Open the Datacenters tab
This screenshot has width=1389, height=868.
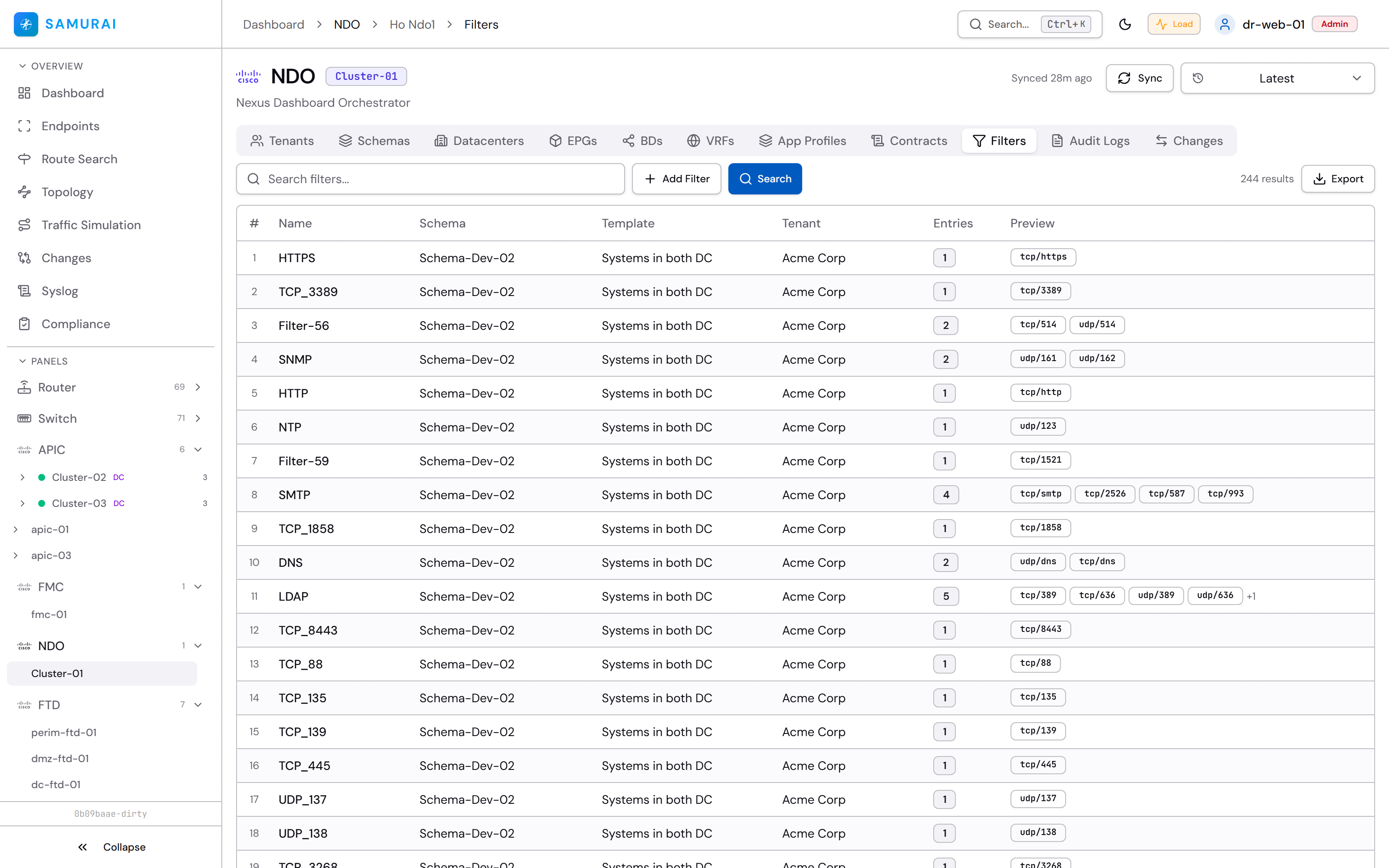[479, 141]
